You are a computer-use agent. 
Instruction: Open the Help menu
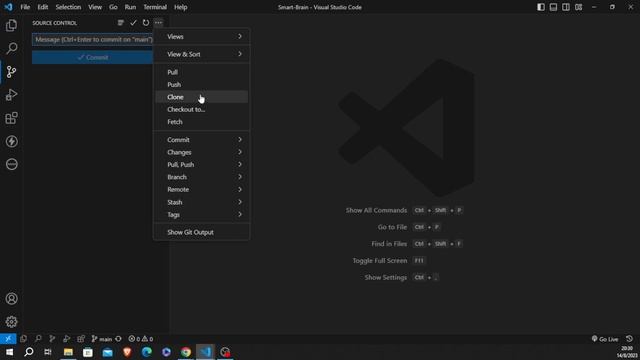point(180,7)
